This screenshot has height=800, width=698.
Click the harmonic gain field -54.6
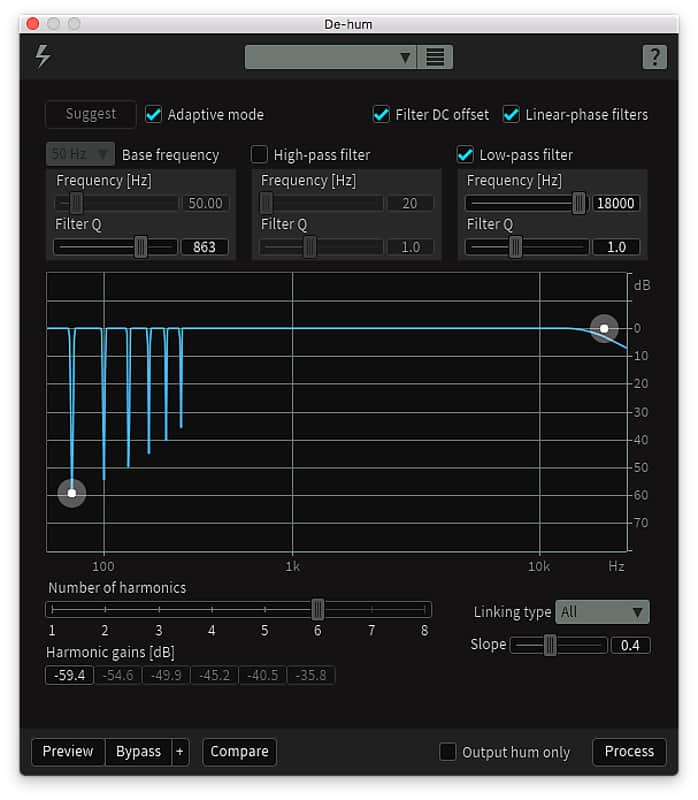[x=118, y=675]
